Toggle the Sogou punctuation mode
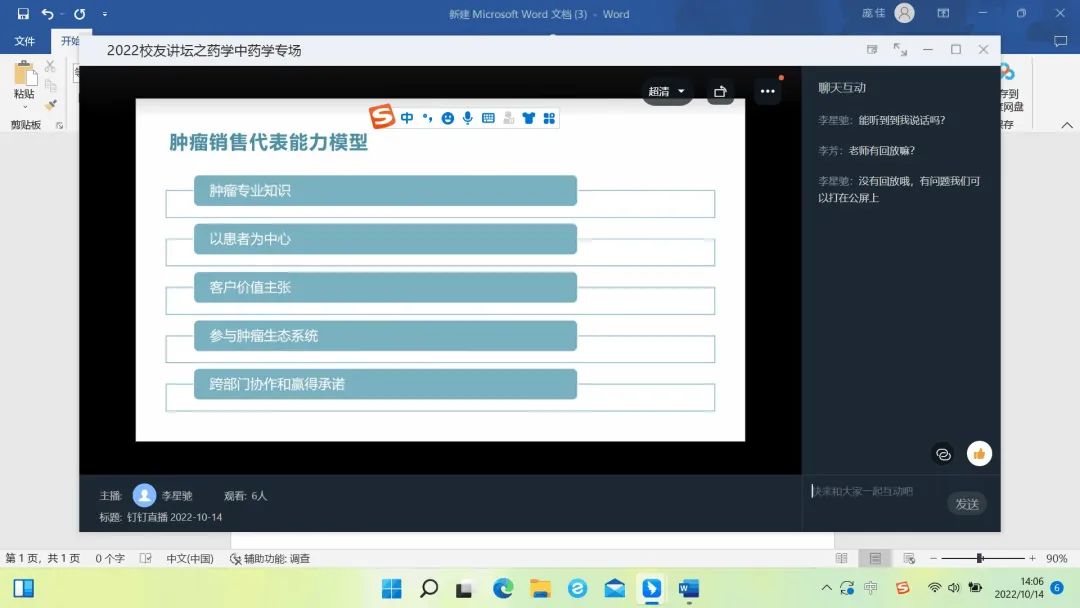Image resolution: width=1080 pixels, height=608 pixels. (427, 118)
